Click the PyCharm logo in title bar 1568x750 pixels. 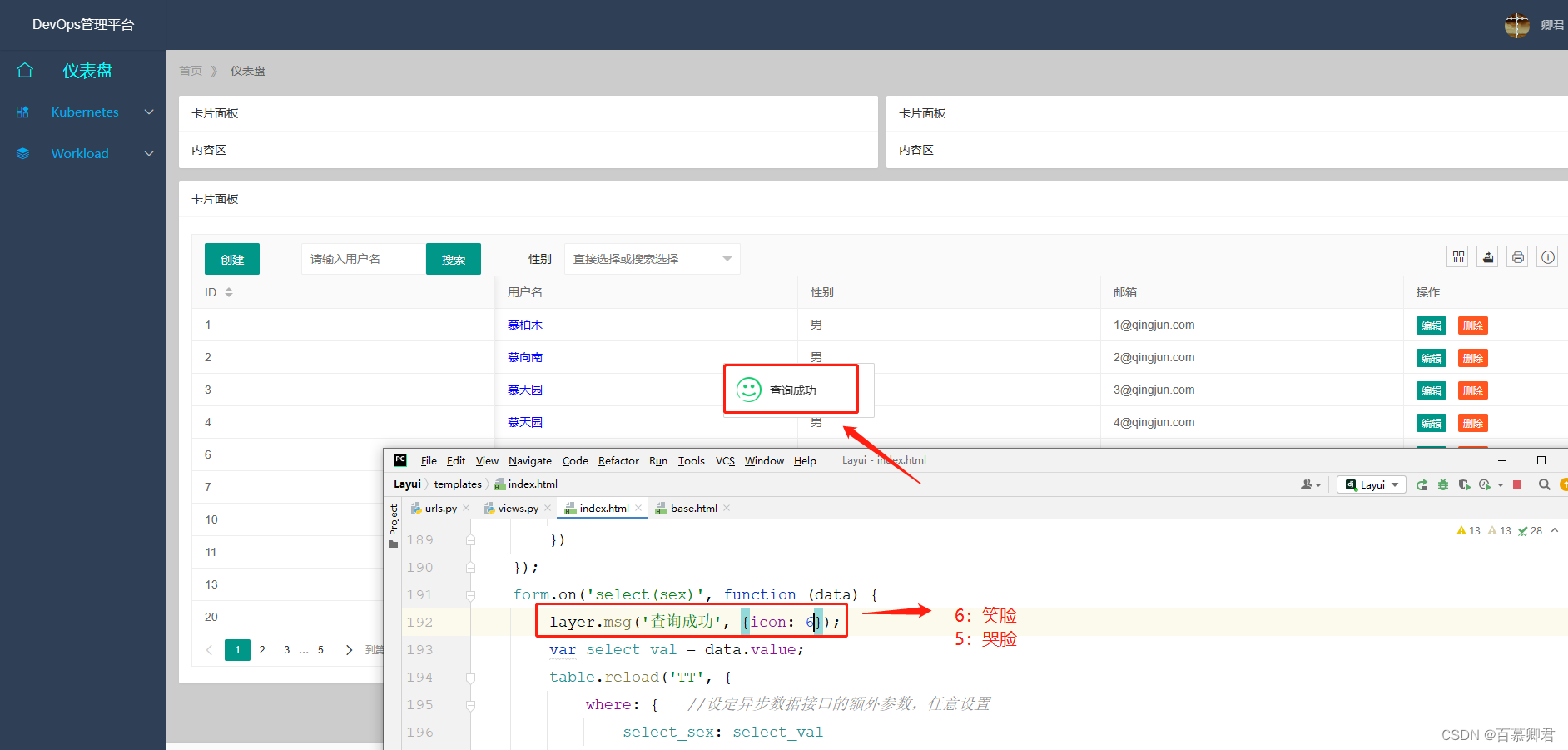[400, 460]
